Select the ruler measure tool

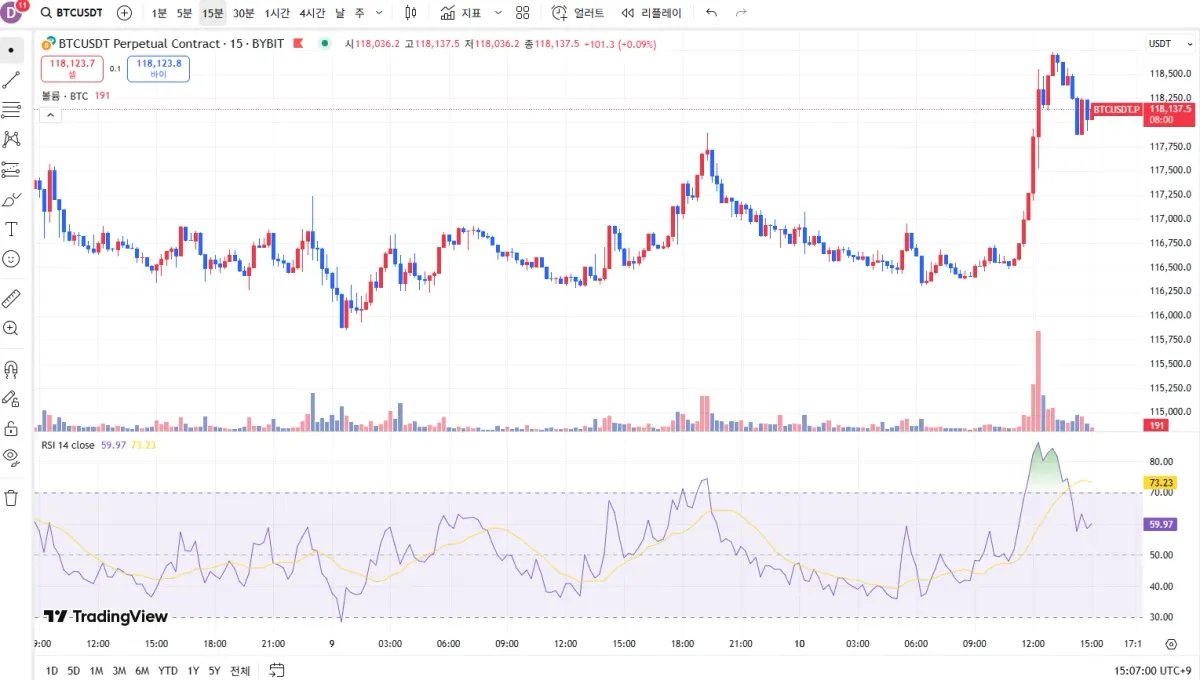click(x=11, y=298)
